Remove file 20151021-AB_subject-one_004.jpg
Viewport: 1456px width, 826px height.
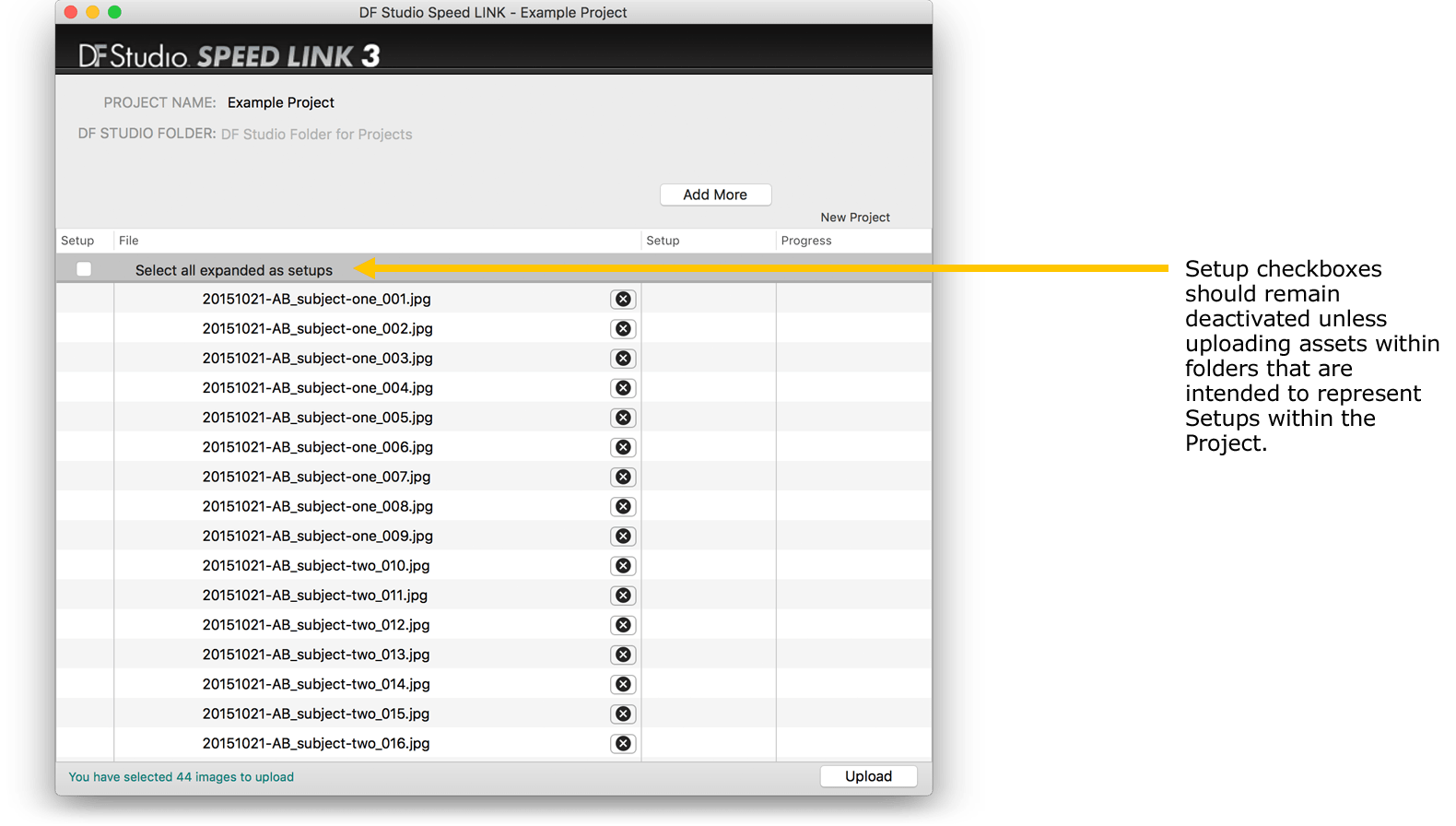(x=623, y=388)
